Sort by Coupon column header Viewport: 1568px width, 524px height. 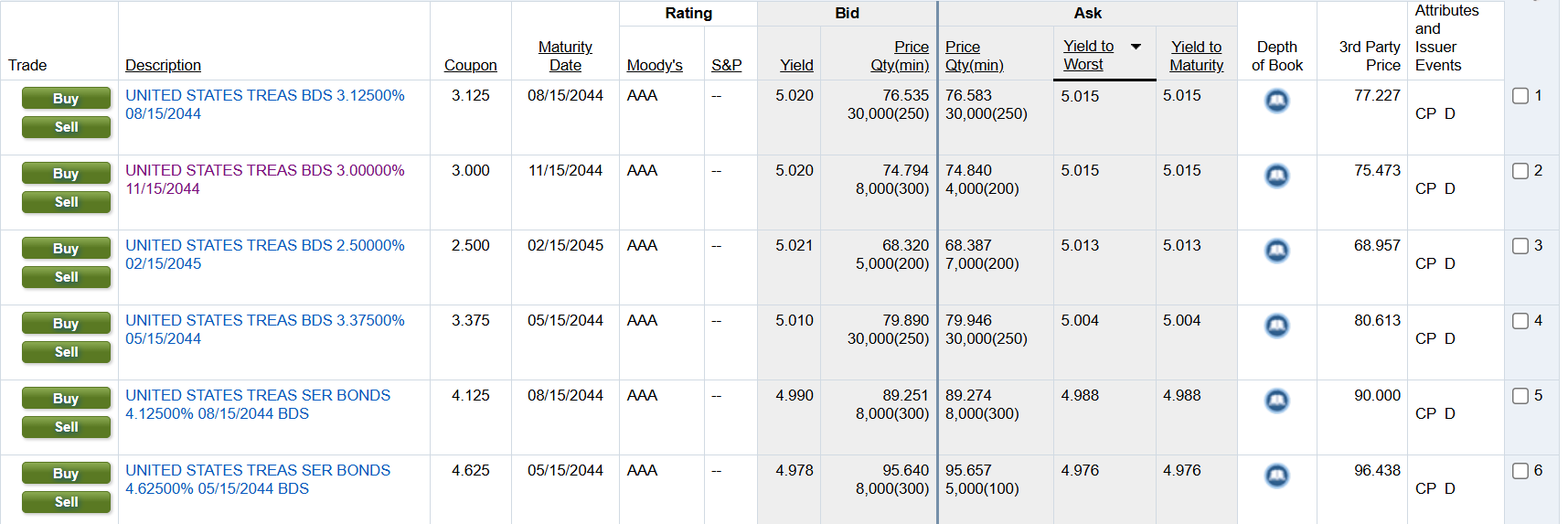click(470, 65)
